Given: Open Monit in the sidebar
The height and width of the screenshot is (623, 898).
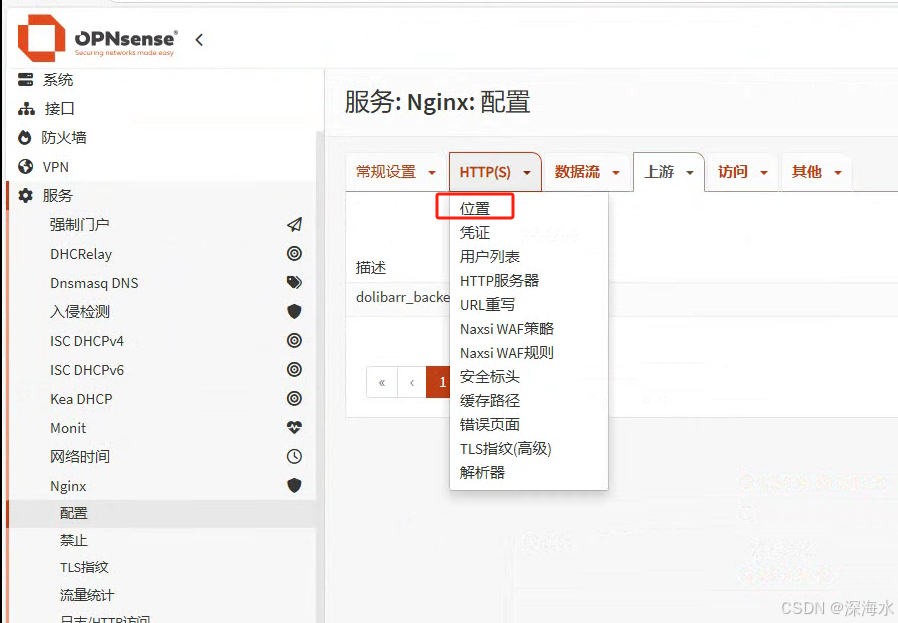Looking at the screenshot, I should tap(68, 428).
